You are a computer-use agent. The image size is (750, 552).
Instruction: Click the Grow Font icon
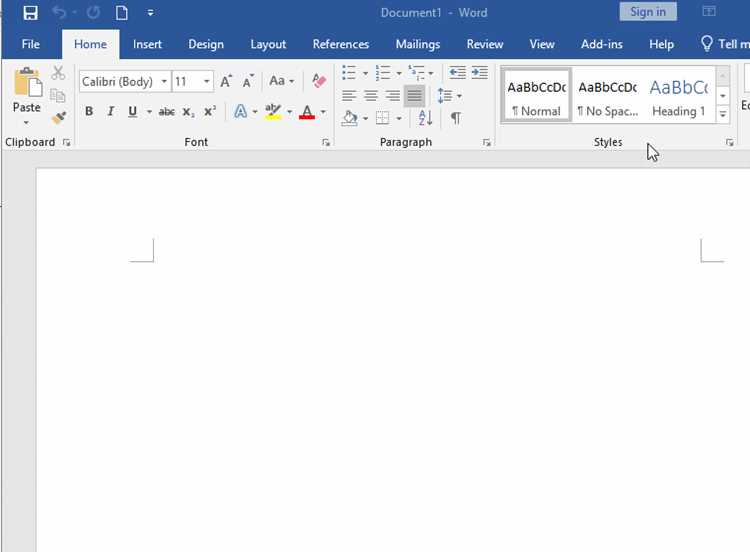pyautogui.click(x=226, y=81)
